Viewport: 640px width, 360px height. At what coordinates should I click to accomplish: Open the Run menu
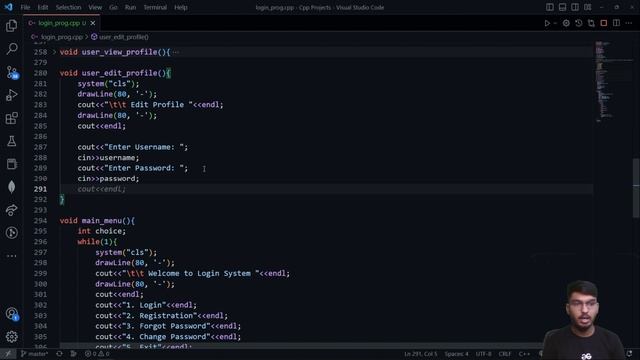[130, 7]
